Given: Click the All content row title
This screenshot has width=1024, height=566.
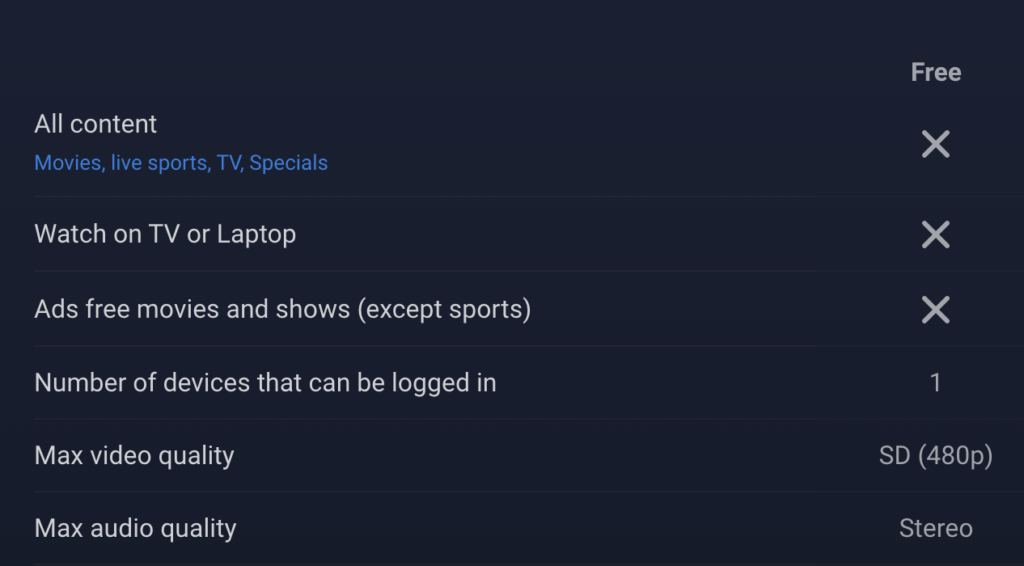Looking at the screenshot, I should coord(95,124).
